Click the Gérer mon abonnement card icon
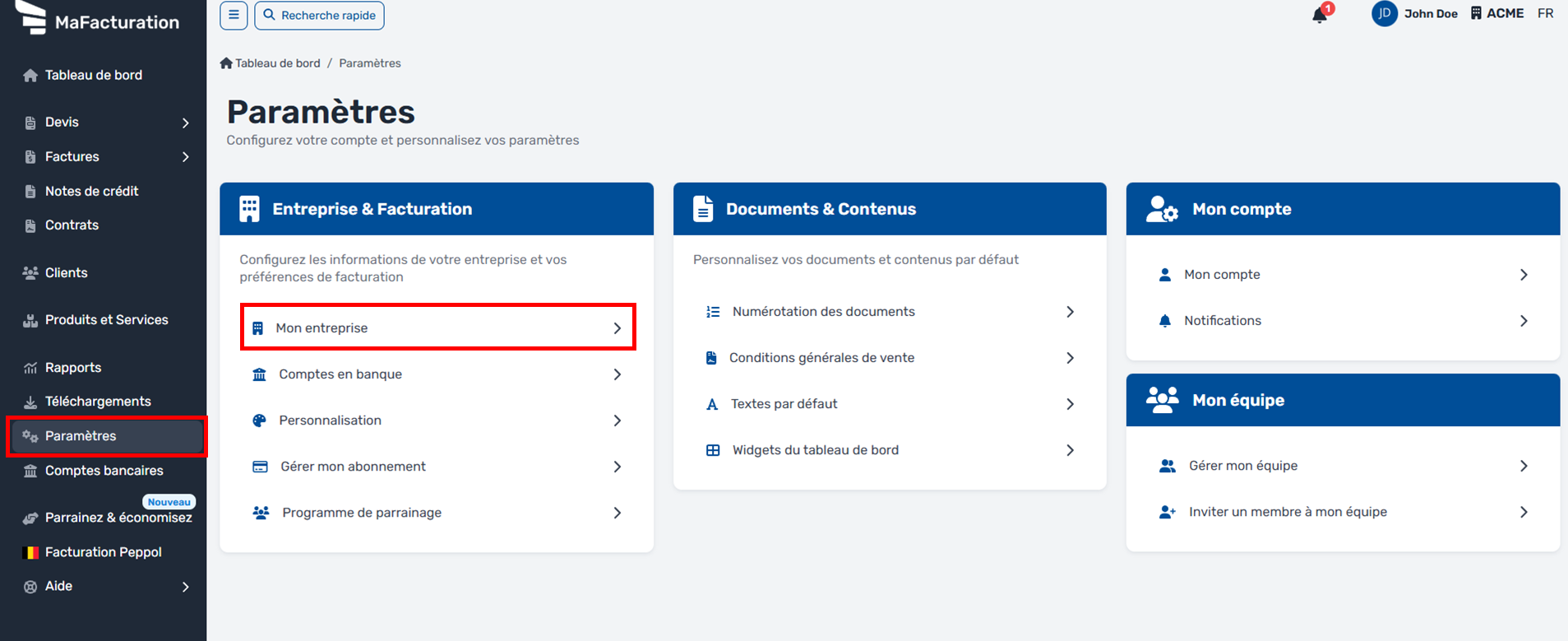The height and width of the screenshot is (641, 1568). tap(260, 467)
